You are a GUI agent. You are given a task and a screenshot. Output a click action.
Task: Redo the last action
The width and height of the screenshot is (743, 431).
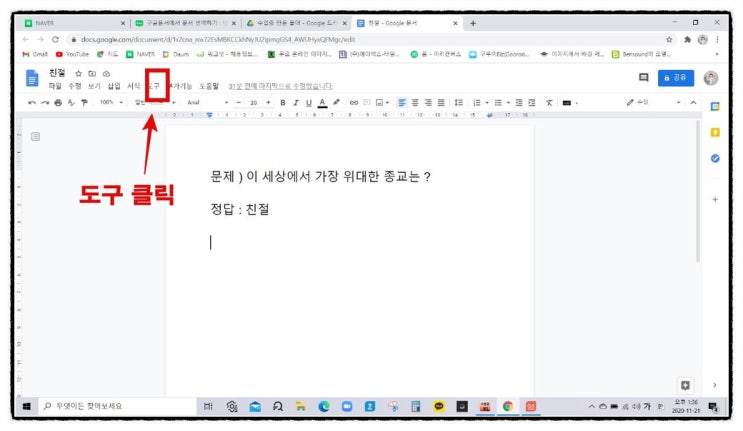[45, 102]
